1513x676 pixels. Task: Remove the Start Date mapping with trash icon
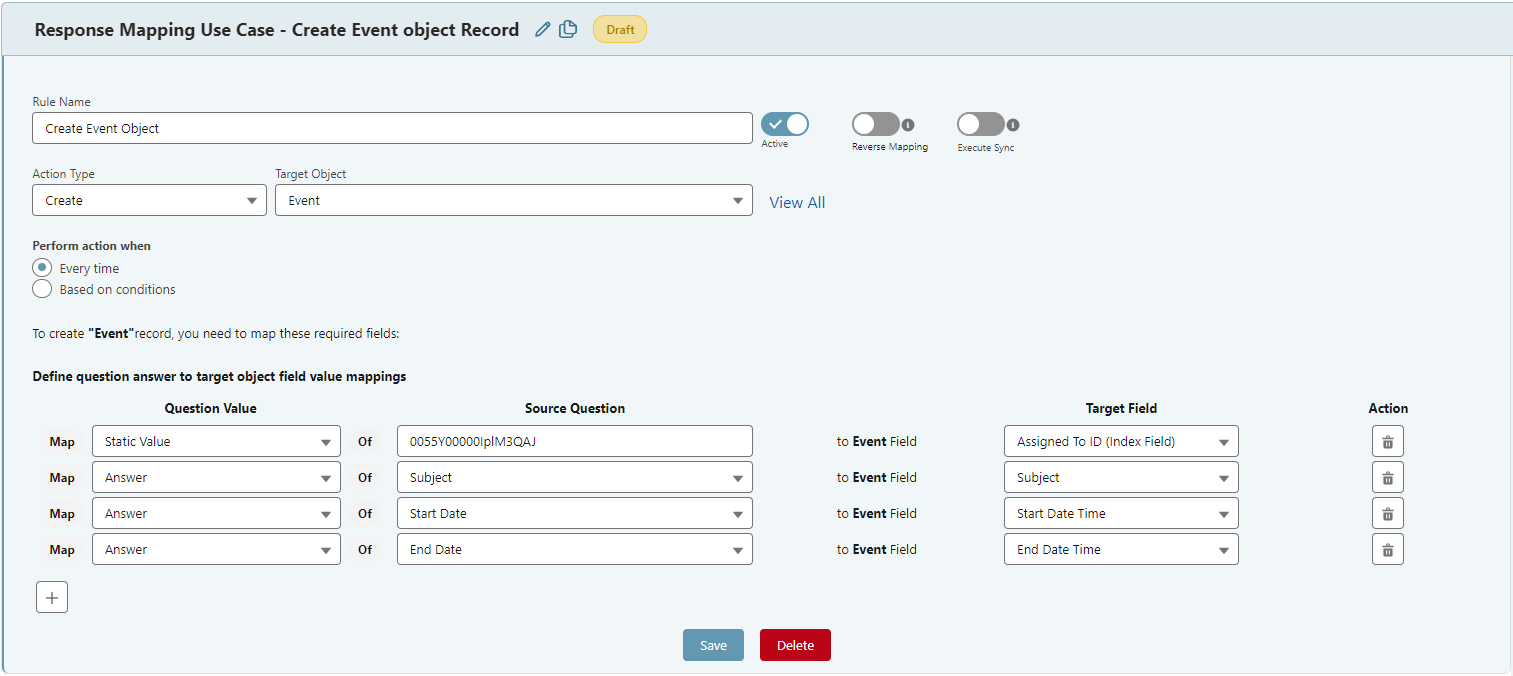point(1387,513)
